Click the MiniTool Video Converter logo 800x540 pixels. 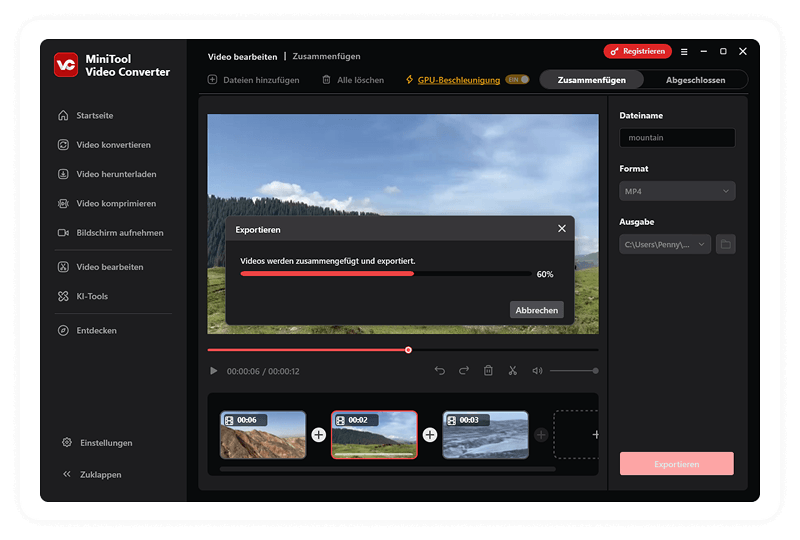pos(66,65)
